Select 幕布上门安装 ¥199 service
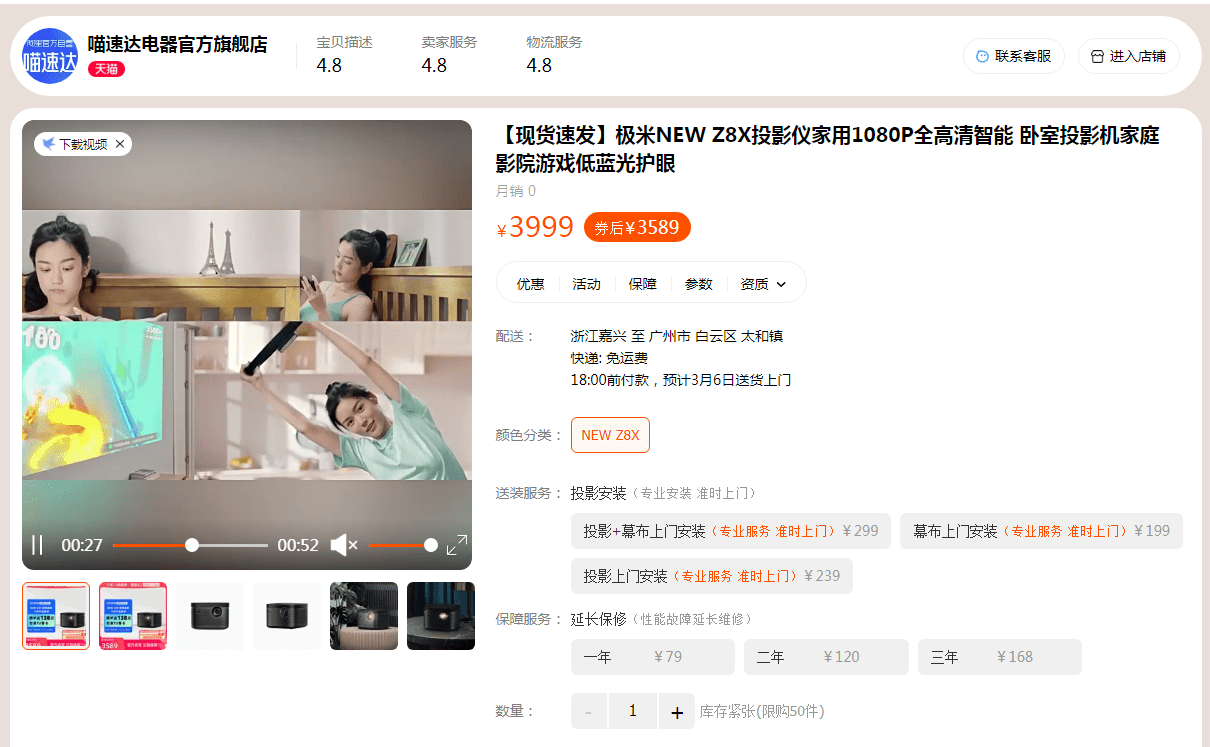The width and height of the screenshot is (1210, 747). point(1041,531)
